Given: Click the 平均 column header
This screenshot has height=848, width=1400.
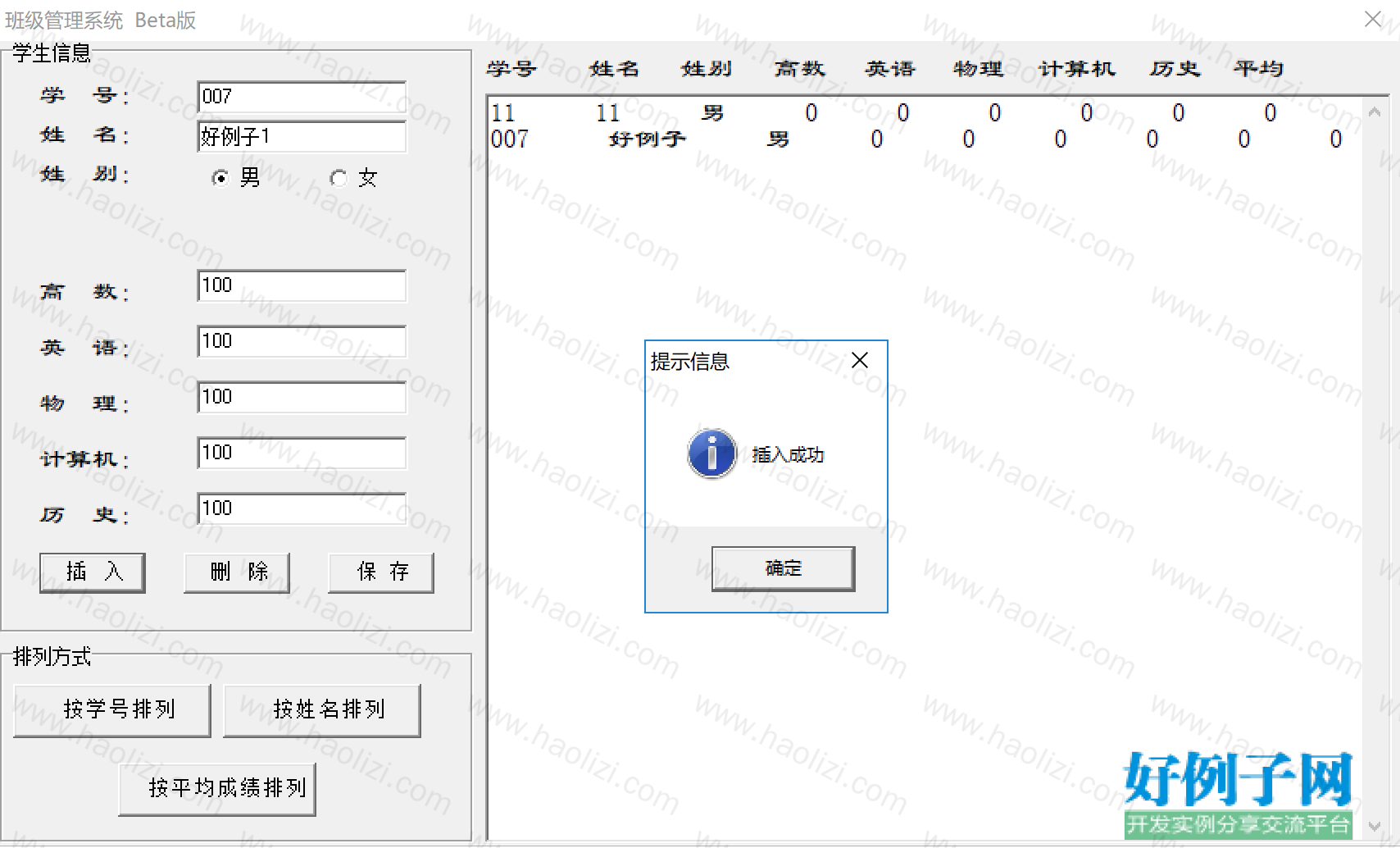Looking at the screenshot, I should tap(1258, 69).
